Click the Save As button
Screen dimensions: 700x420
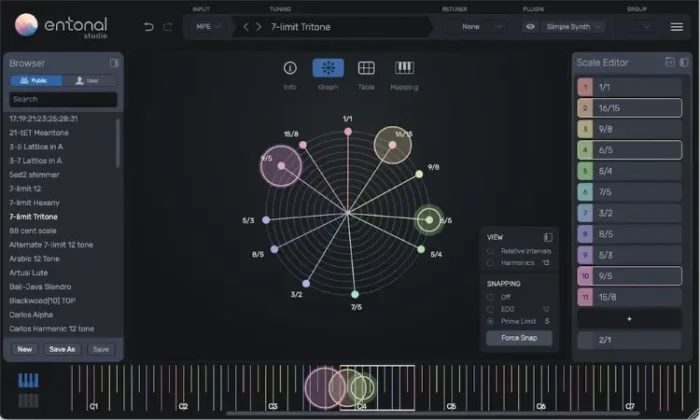62,349
